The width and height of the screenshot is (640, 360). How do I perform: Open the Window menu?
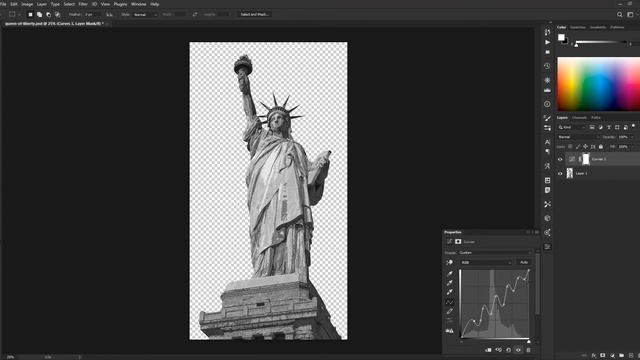click(x=138, y=4)
